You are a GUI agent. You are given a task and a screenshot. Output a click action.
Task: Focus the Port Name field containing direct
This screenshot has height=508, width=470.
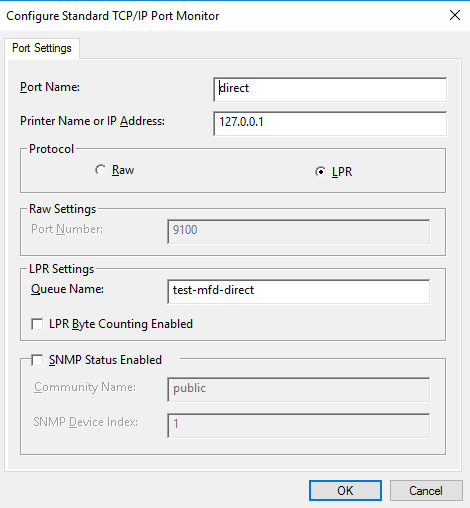[330, 90]
